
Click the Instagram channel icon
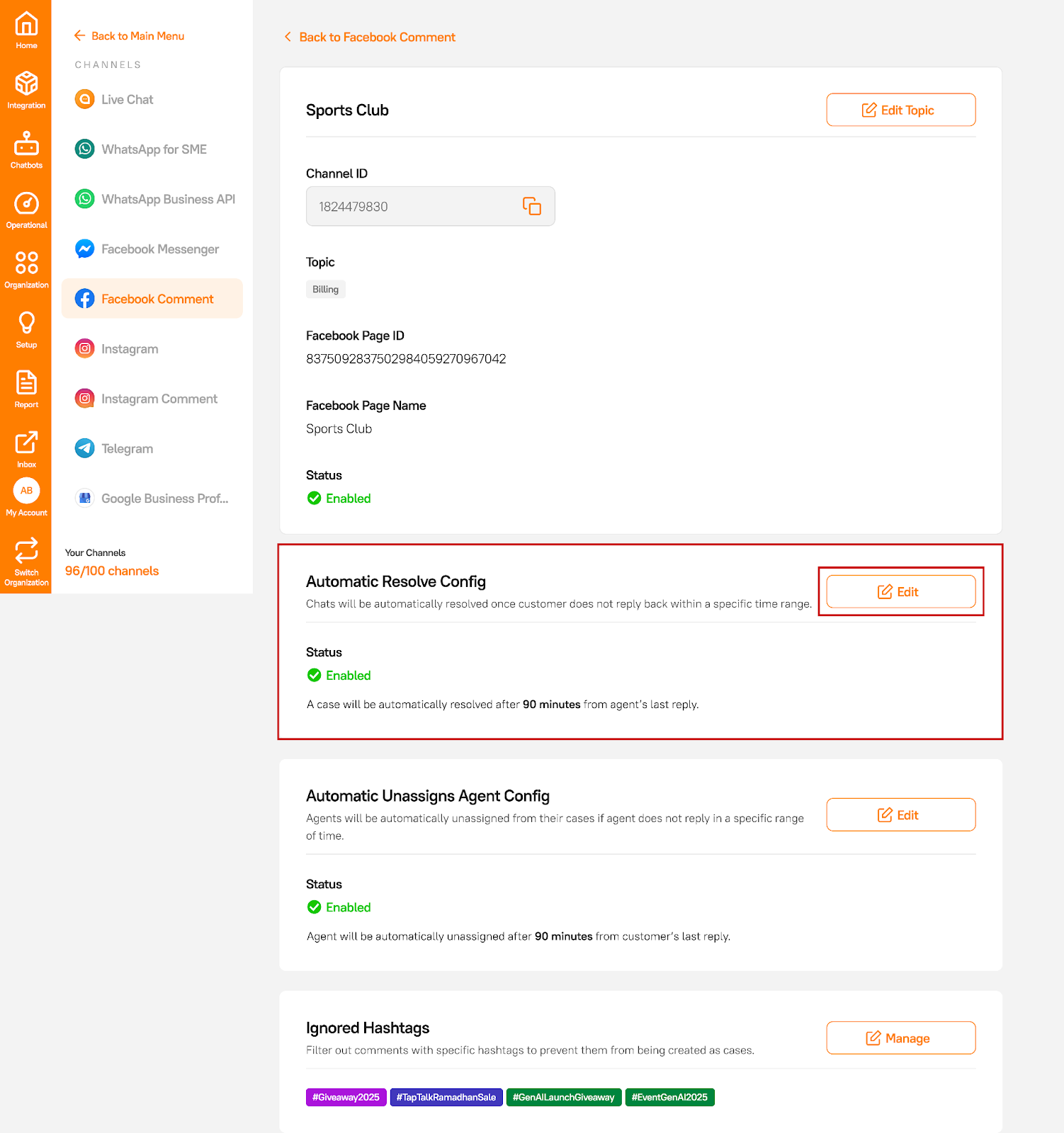point(85,348)
